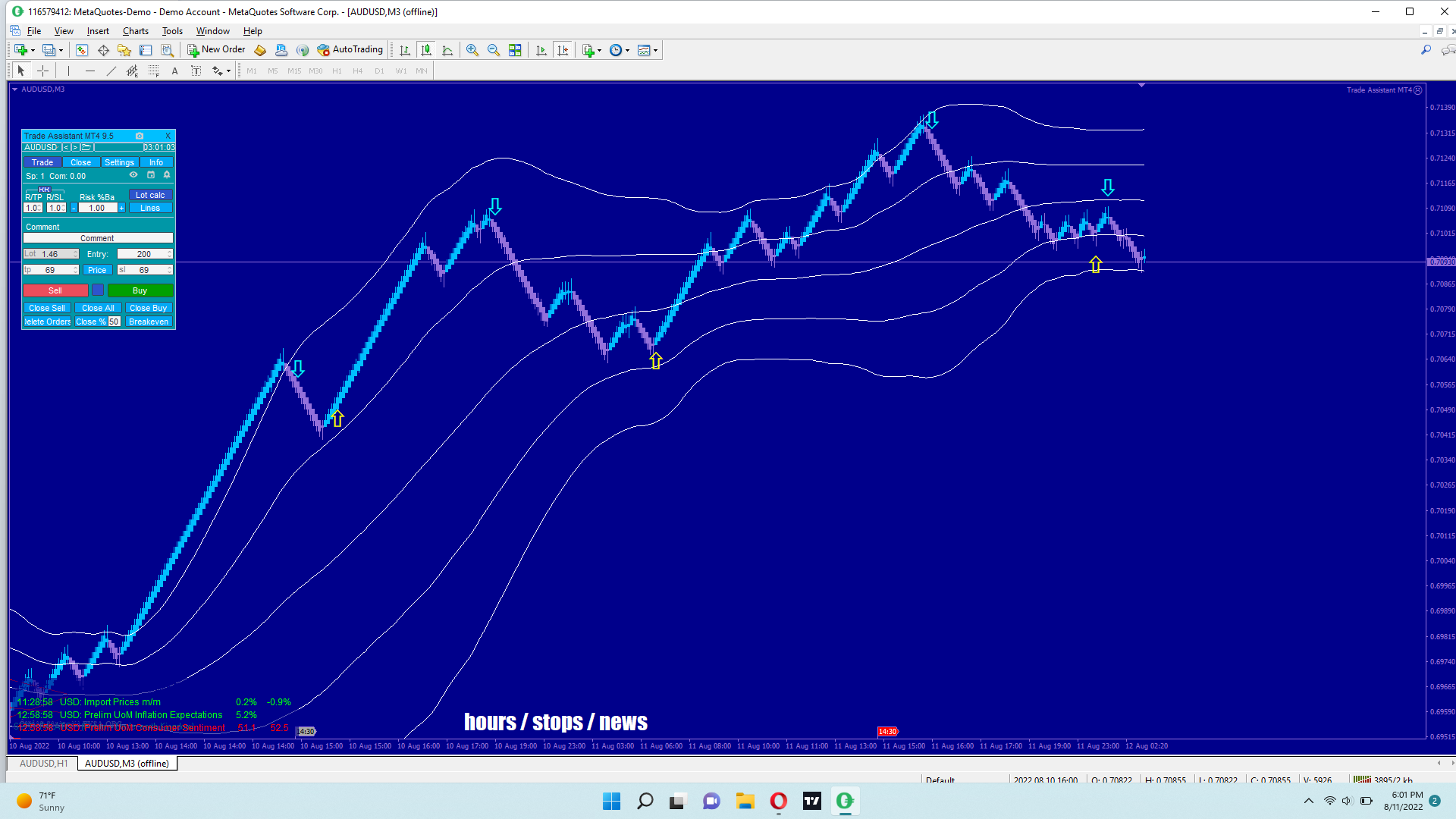Image resolution: width=1456 pixels, height=819 pixels.
Task: Switch to the AUDUSD,H1 chart tab
Action: [x=43, y=764]
